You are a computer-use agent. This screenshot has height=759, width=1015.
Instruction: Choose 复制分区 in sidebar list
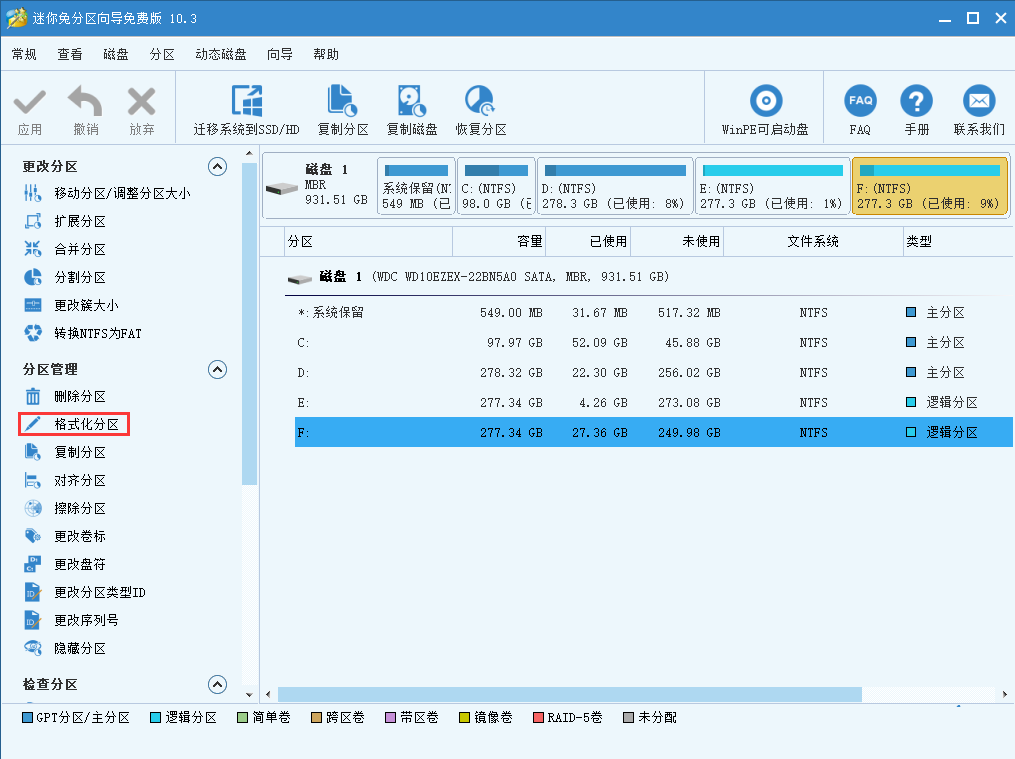point(65,452)
